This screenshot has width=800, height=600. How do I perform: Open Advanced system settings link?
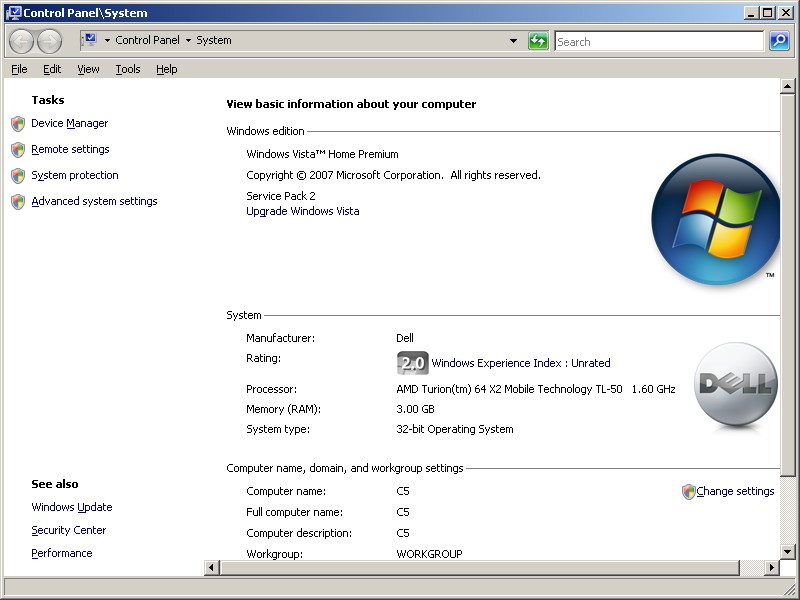(x=94, y=202)
